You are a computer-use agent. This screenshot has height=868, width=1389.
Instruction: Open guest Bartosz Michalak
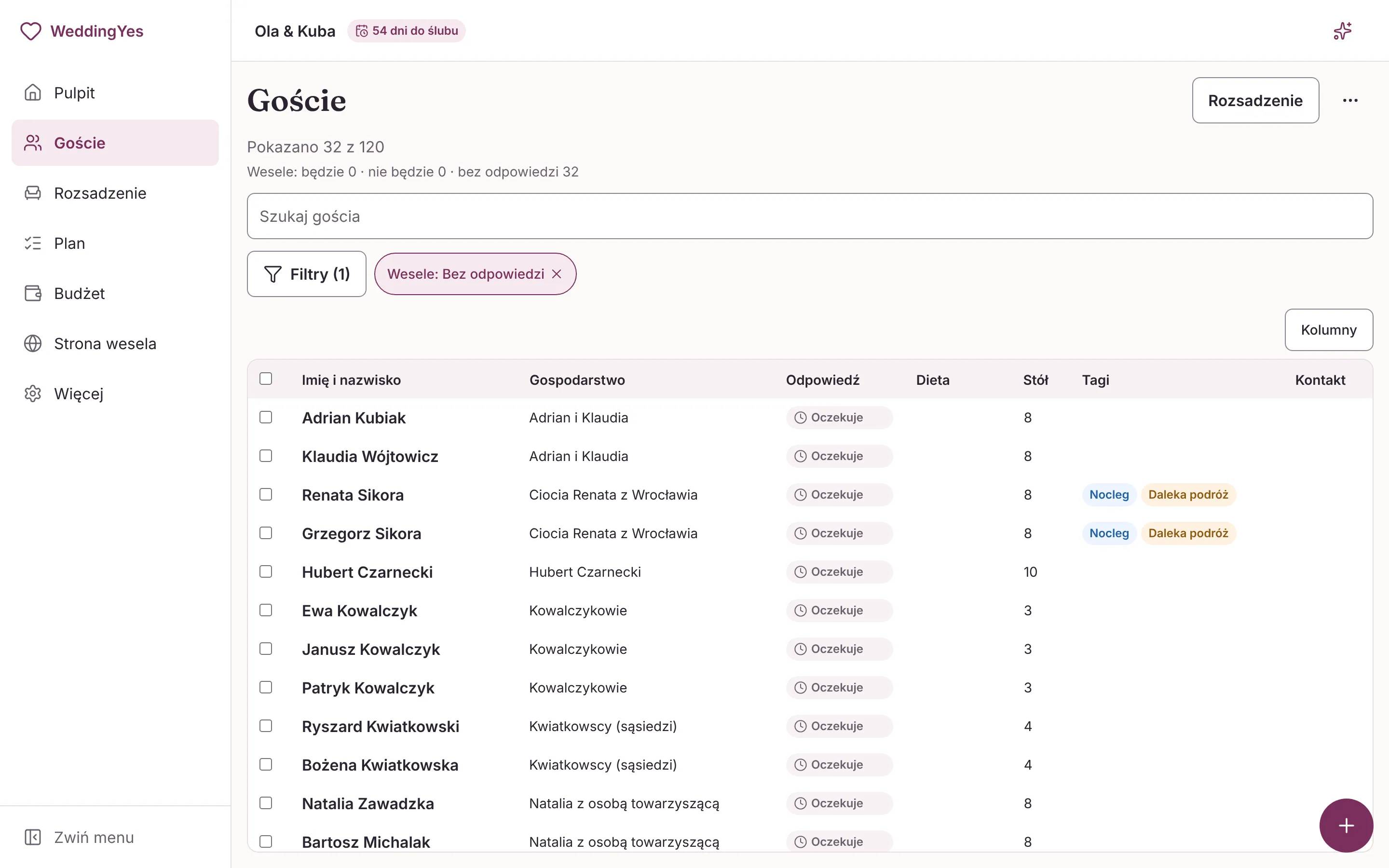(366, 842)
